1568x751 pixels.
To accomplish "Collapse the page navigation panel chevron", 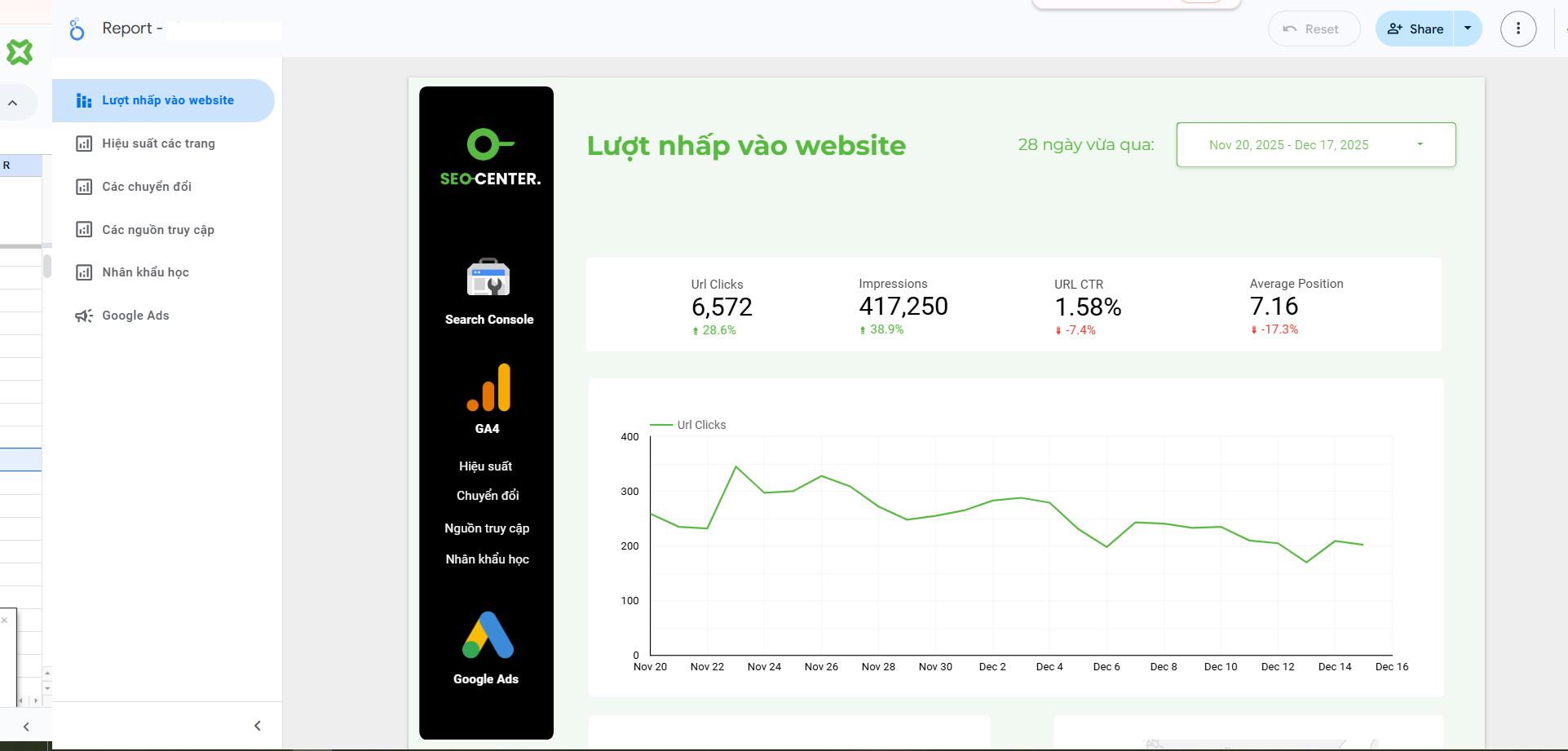I will click(258, 726).
